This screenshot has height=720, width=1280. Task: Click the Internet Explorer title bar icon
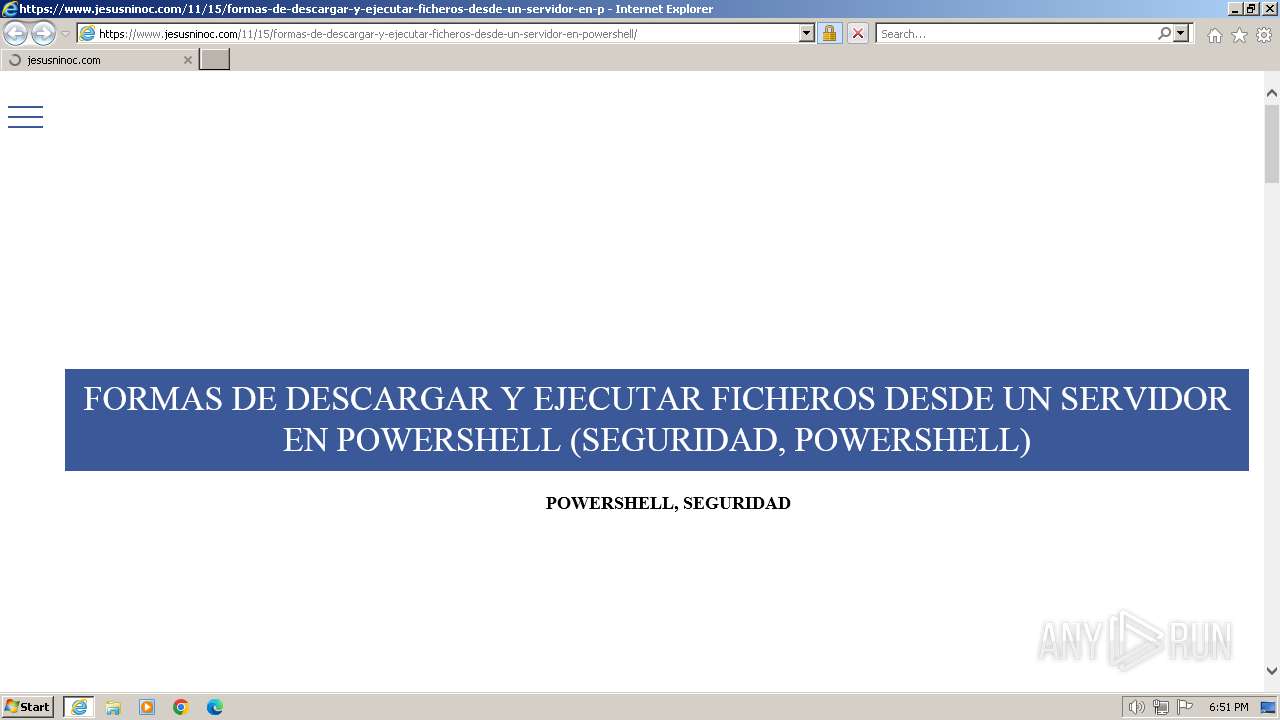point(9,9)
